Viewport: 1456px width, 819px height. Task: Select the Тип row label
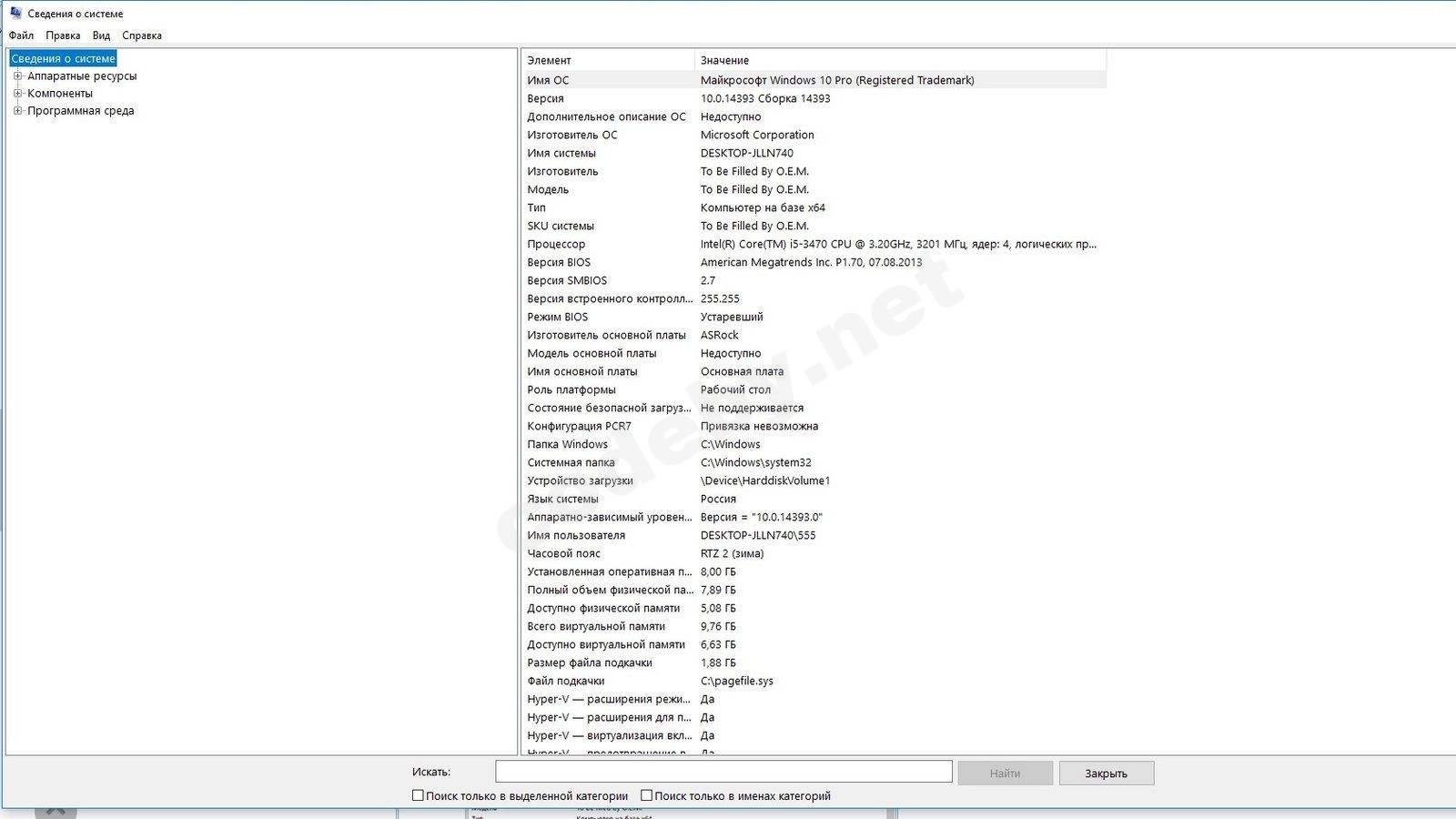[536, 207]
